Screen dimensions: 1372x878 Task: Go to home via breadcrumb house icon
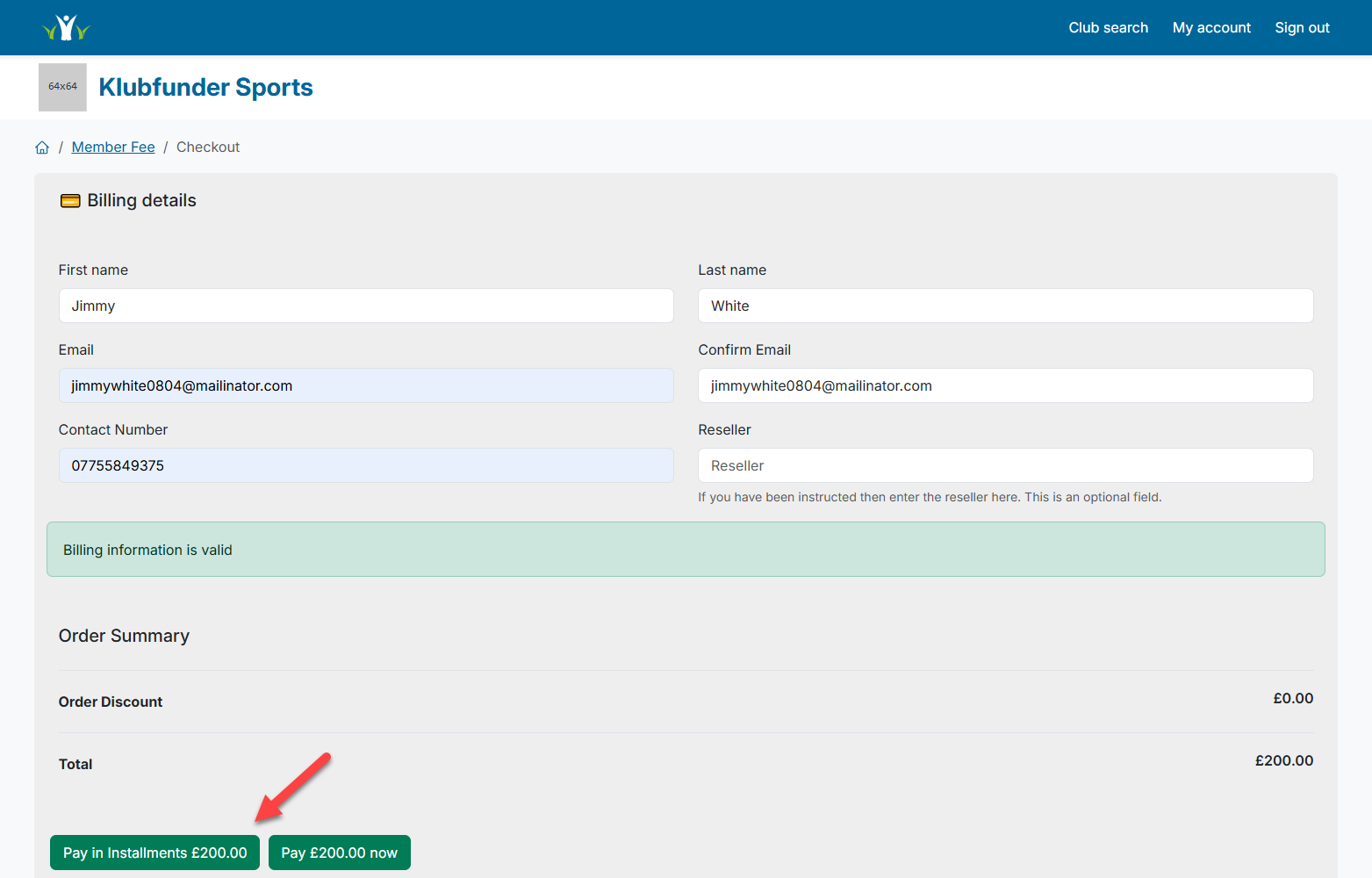(42, 148)
